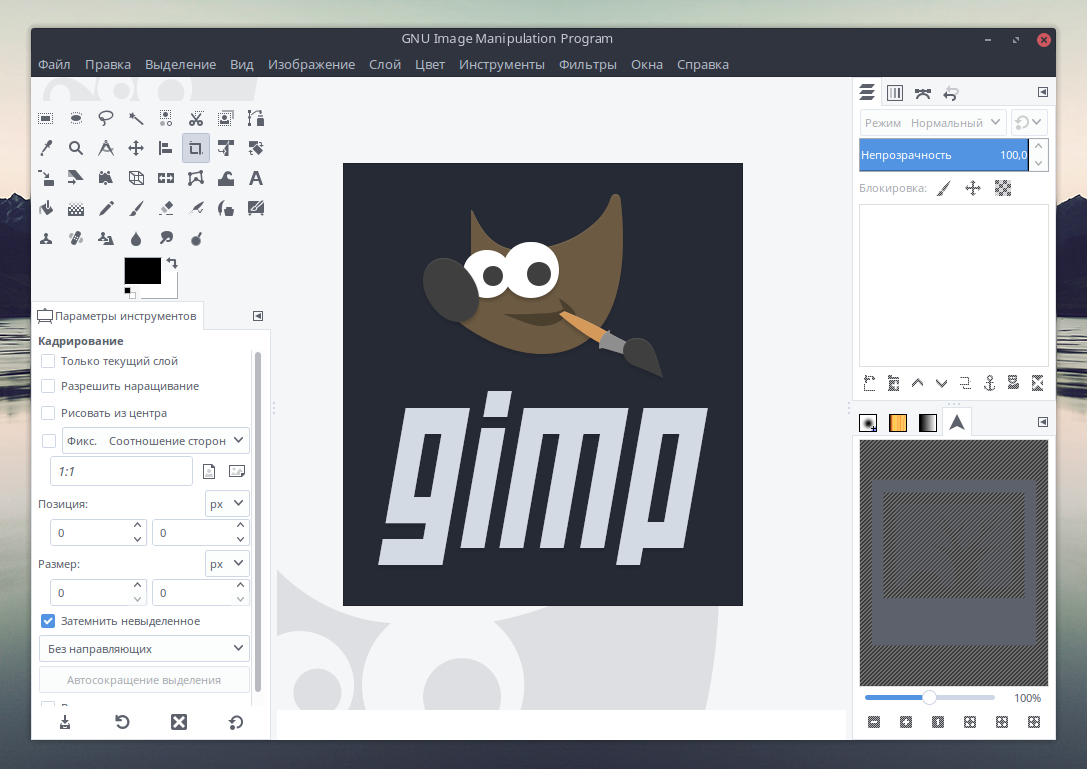This screenshot has height=769, width=1087.
Task: Uncheck Затемнить невыделенное
Action: [48, 621]
